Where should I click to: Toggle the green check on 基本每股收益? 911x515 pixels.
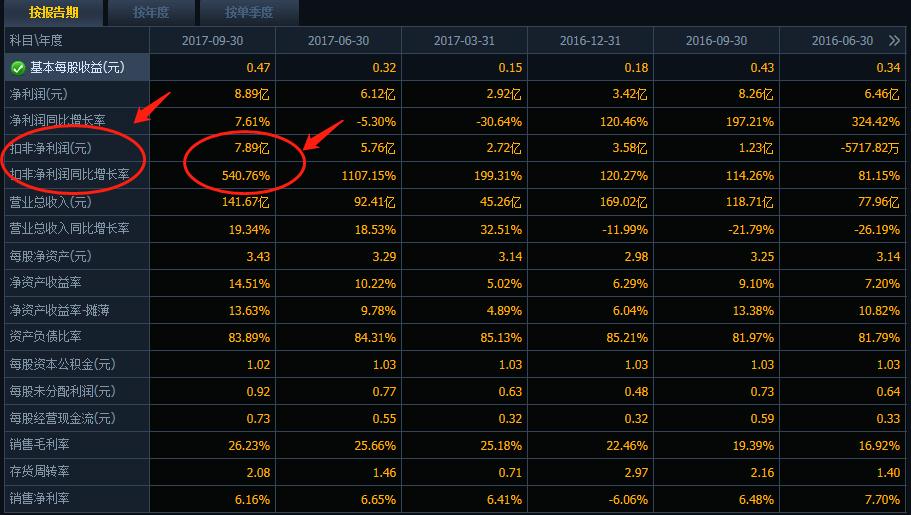tap(17, 67)
